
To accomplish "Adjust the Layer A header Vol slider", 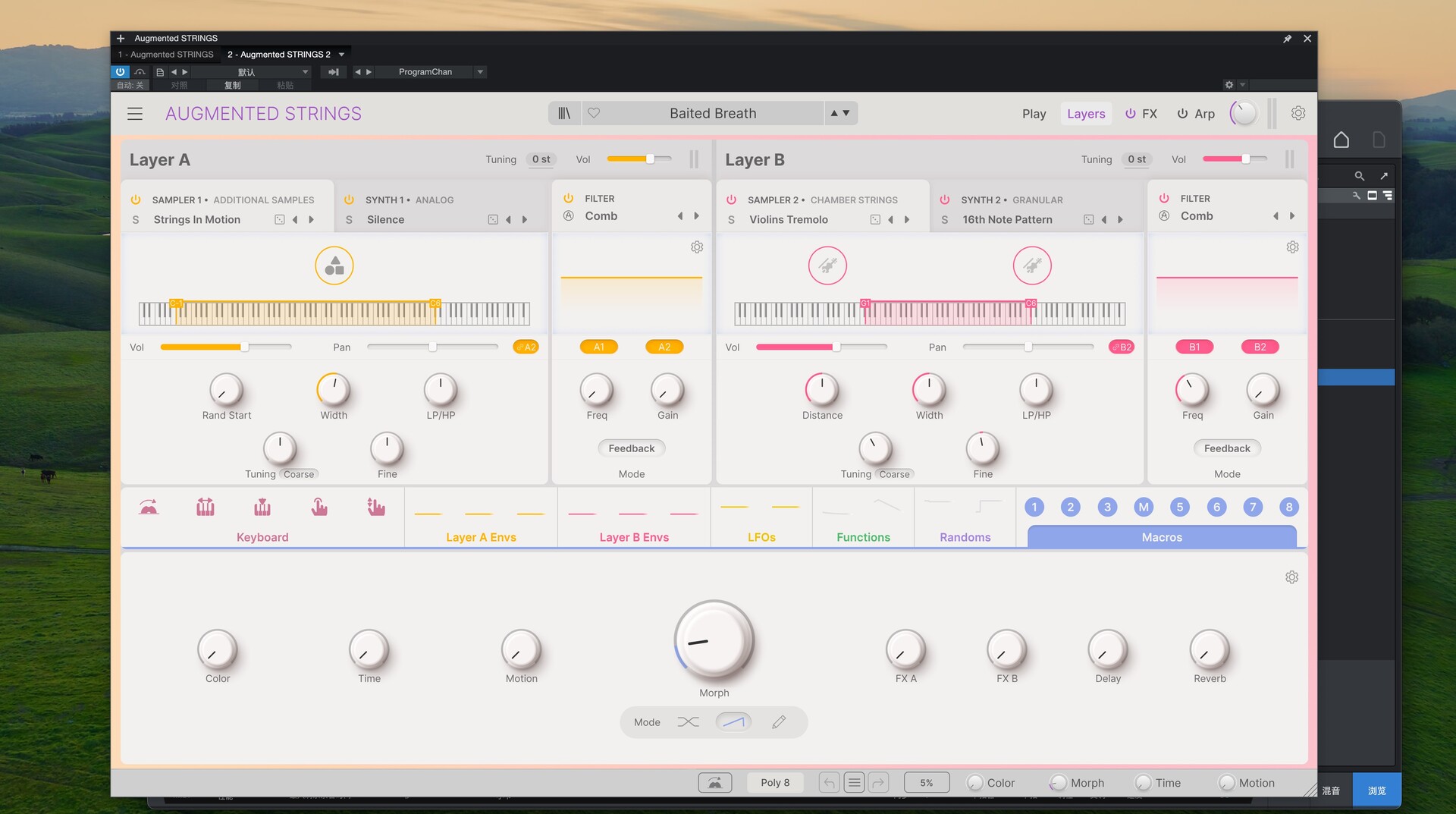I will click(x=639, y=159).
